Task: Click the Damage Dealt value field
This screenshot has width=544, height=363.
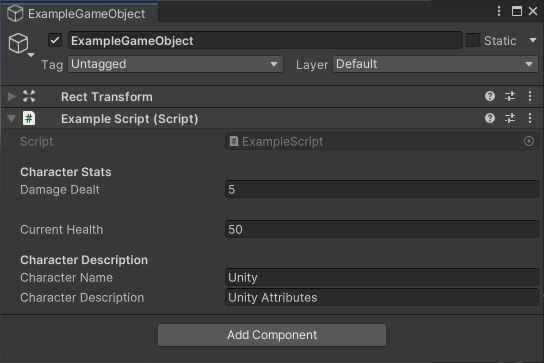Action: click(x=382, y=189)
